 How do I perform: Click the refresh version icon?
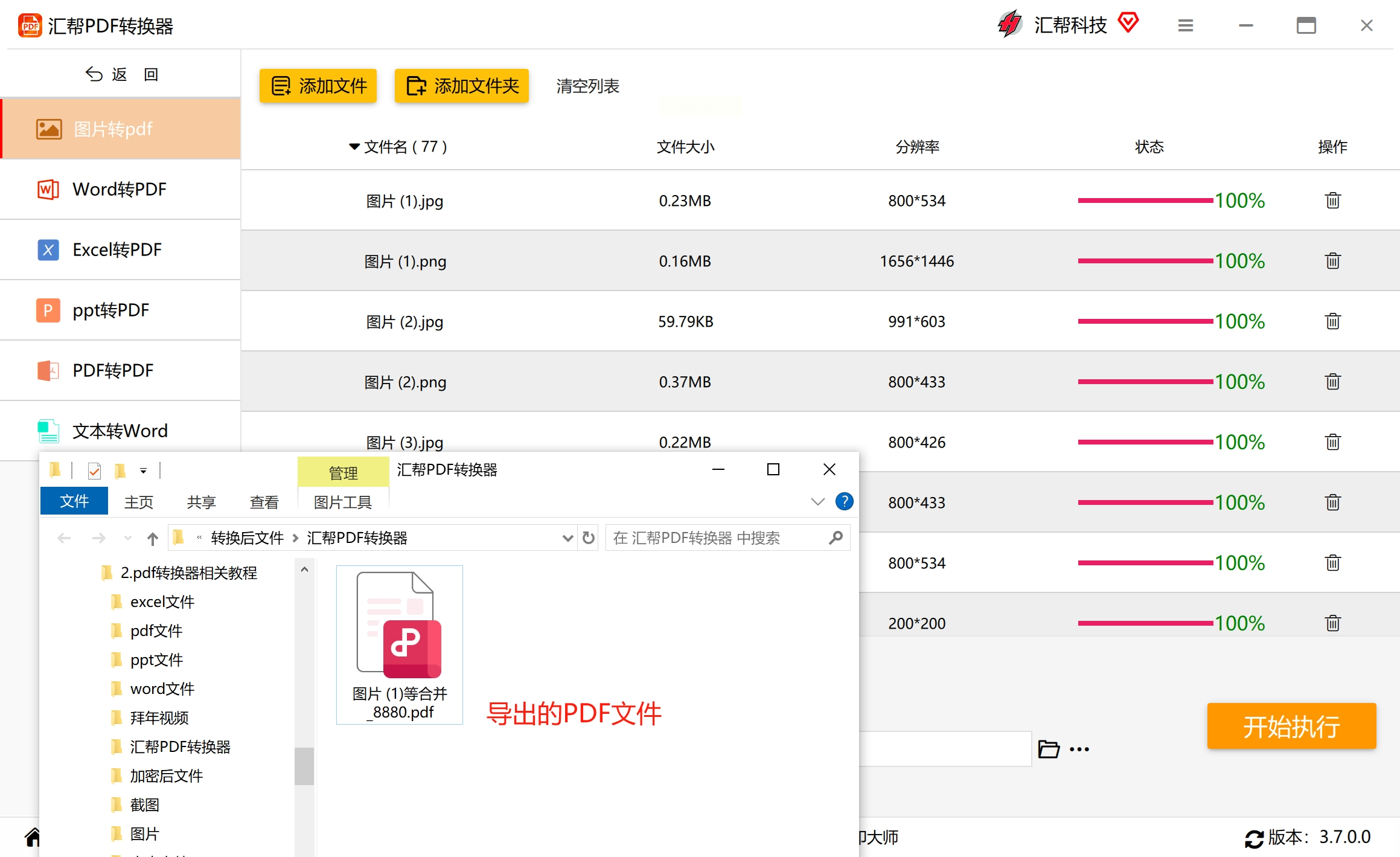point(1254,838)
